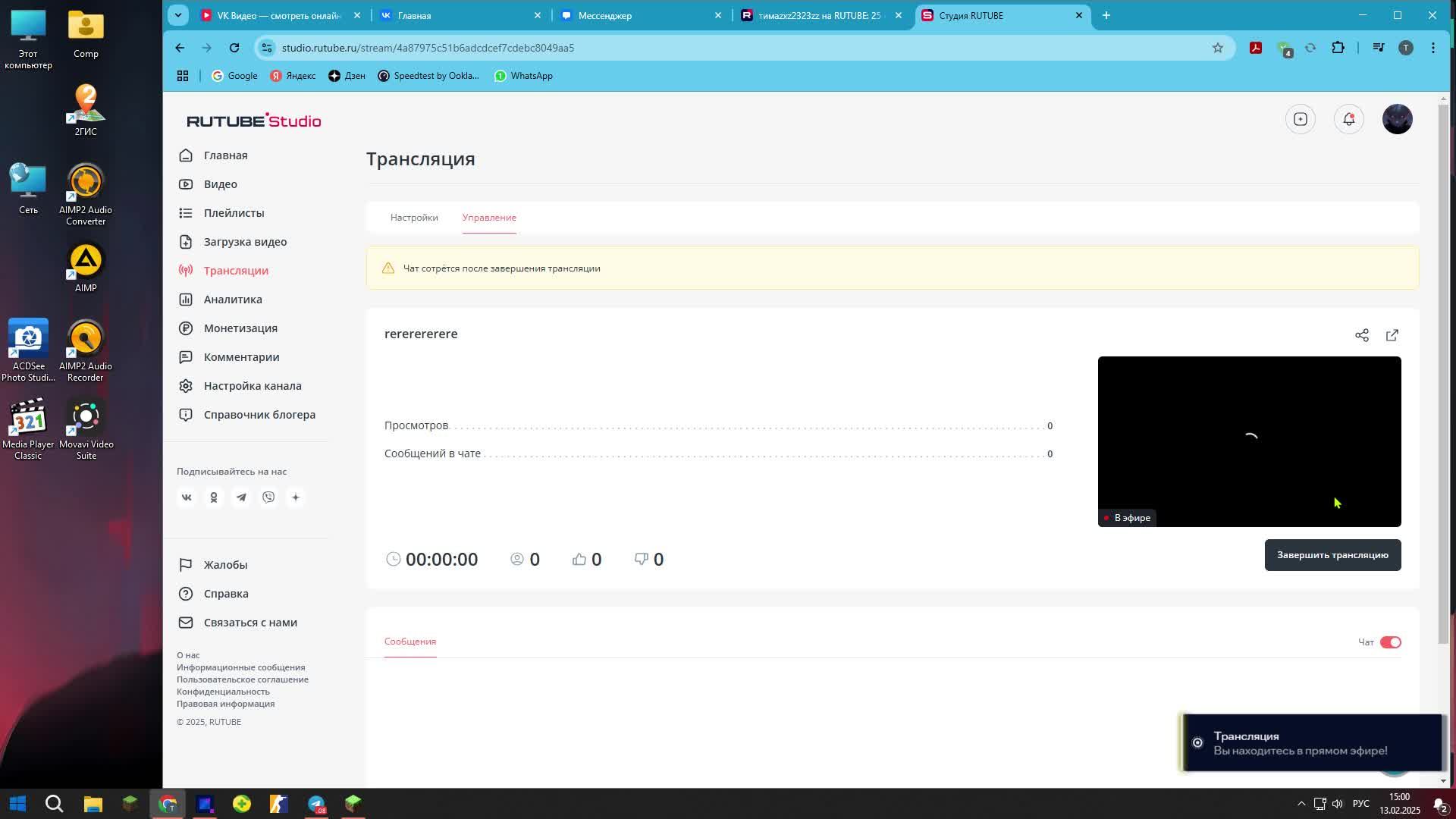
Task: Open Монетизация in sidebar
Action: 240,328
